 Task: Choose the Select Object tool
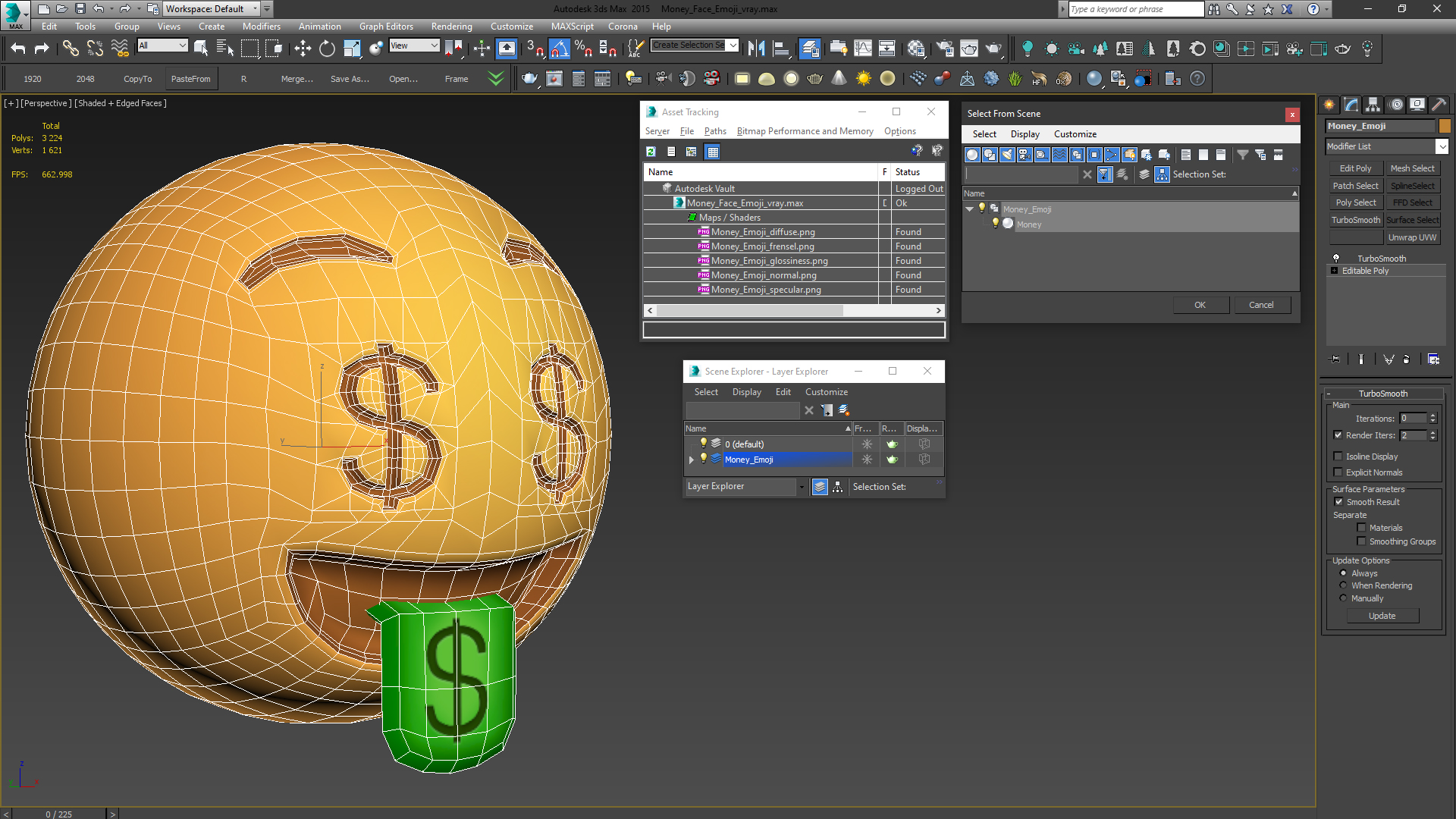[x=201, y=49]
